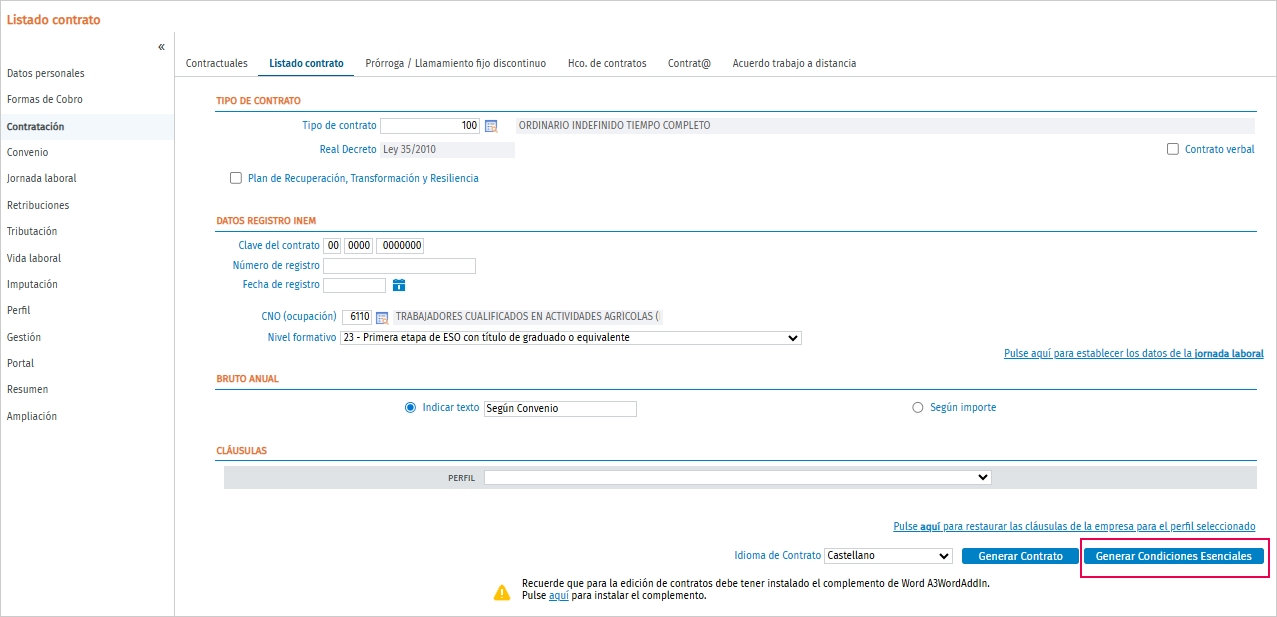This screenshot has height=617, width=1277.
Task: Check Plan de Recuperación, Transformación y Resiliencia
Action: pyautogui.click(x=236, y=178)
